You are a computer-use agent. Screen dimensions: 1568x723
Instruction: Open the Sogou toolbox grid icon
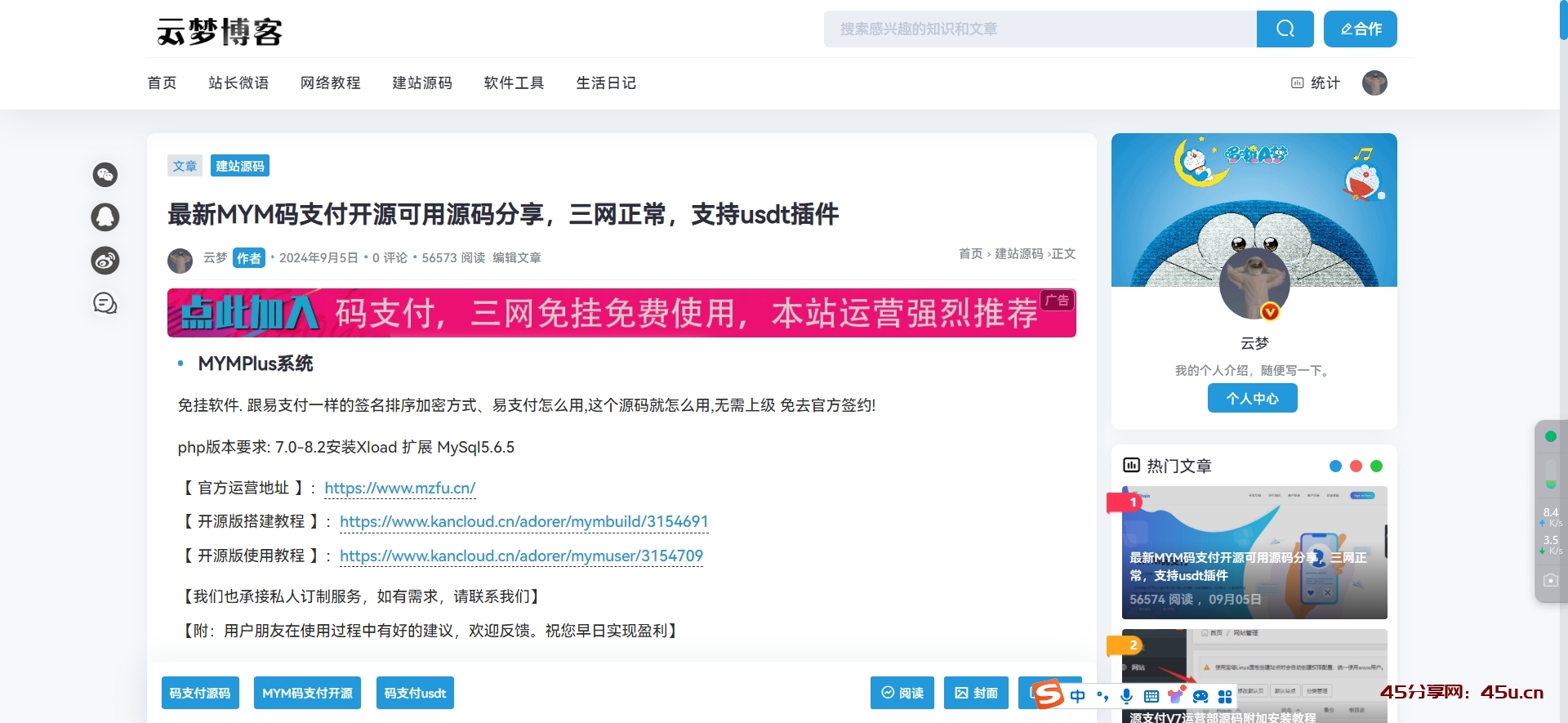coord(1225,696)
